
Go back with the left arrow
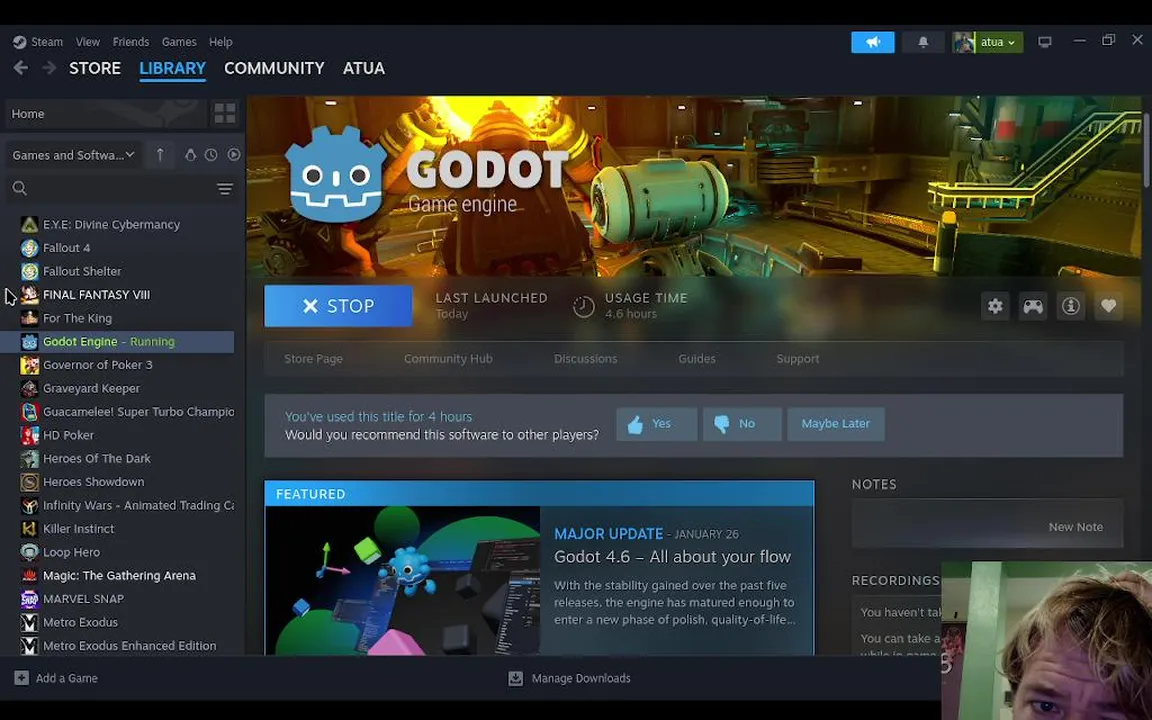tap(21, 68)
